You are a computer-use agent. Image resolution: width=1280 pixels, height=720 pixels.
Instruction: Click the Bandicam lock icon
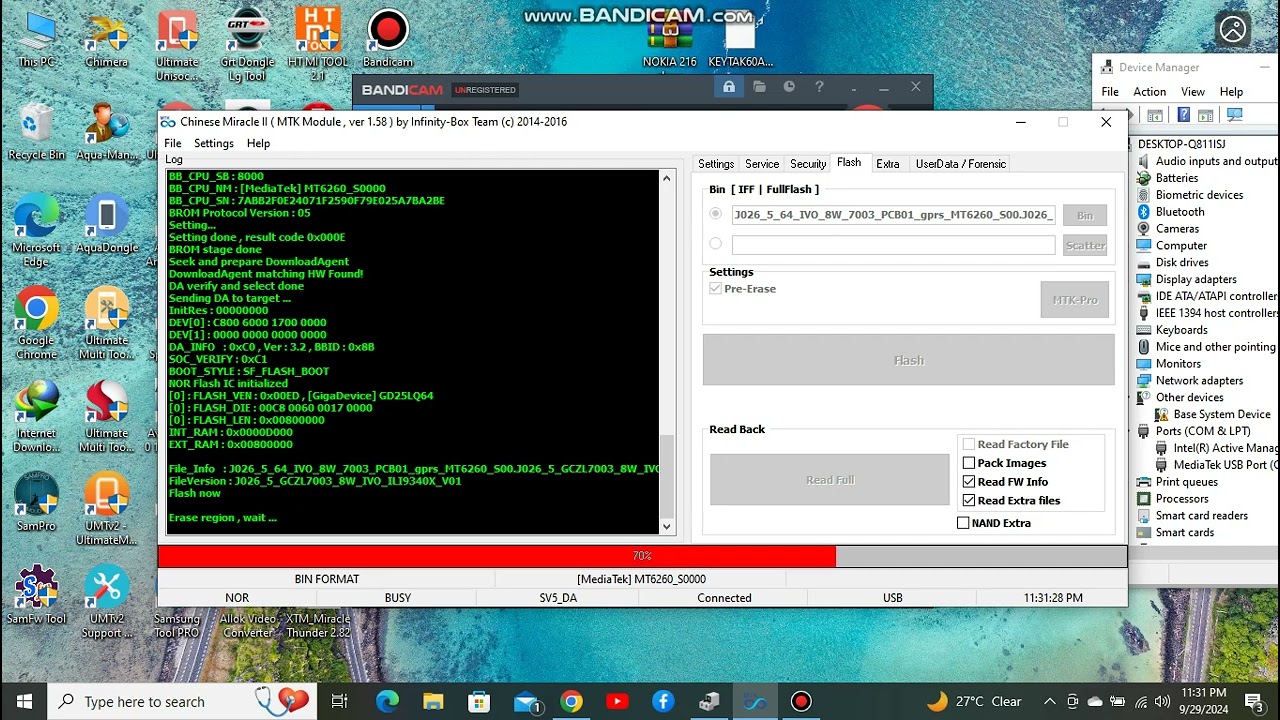click(729, 88)
